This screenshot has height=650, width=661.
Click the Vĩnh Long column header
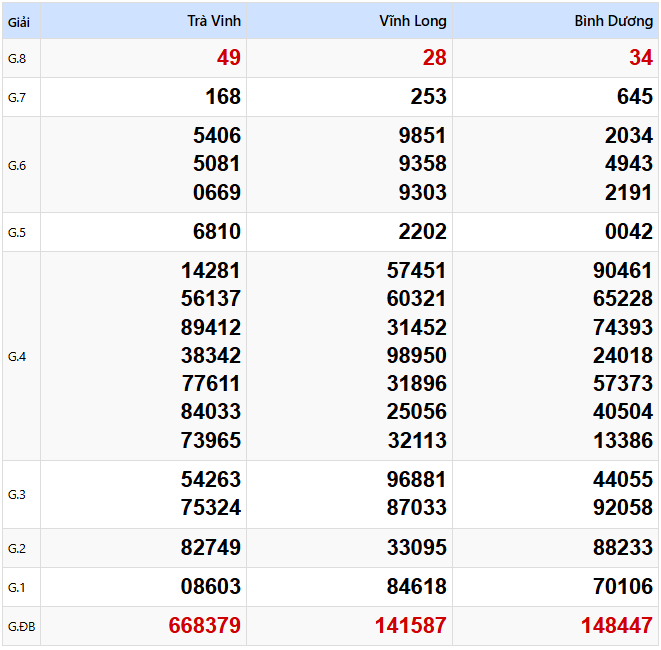coord(413,21)
